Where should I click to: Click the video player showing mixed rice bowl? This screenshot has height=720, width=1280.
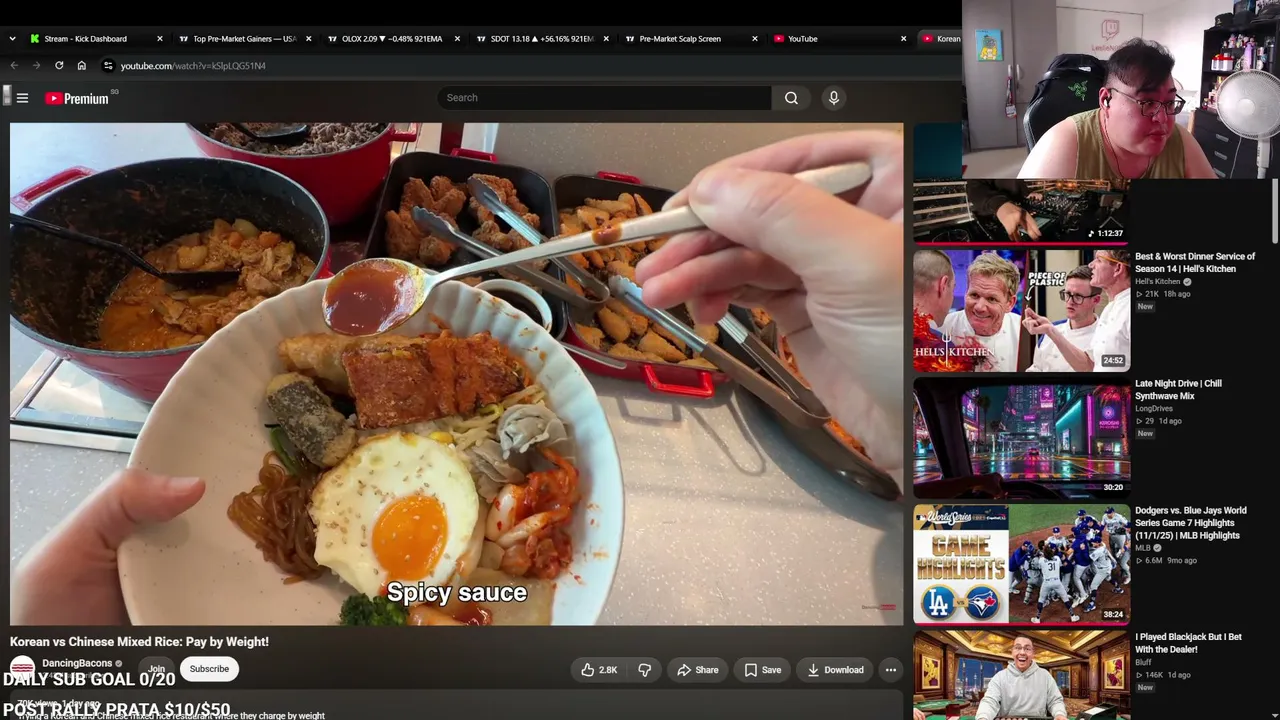(x=457, y=374)
